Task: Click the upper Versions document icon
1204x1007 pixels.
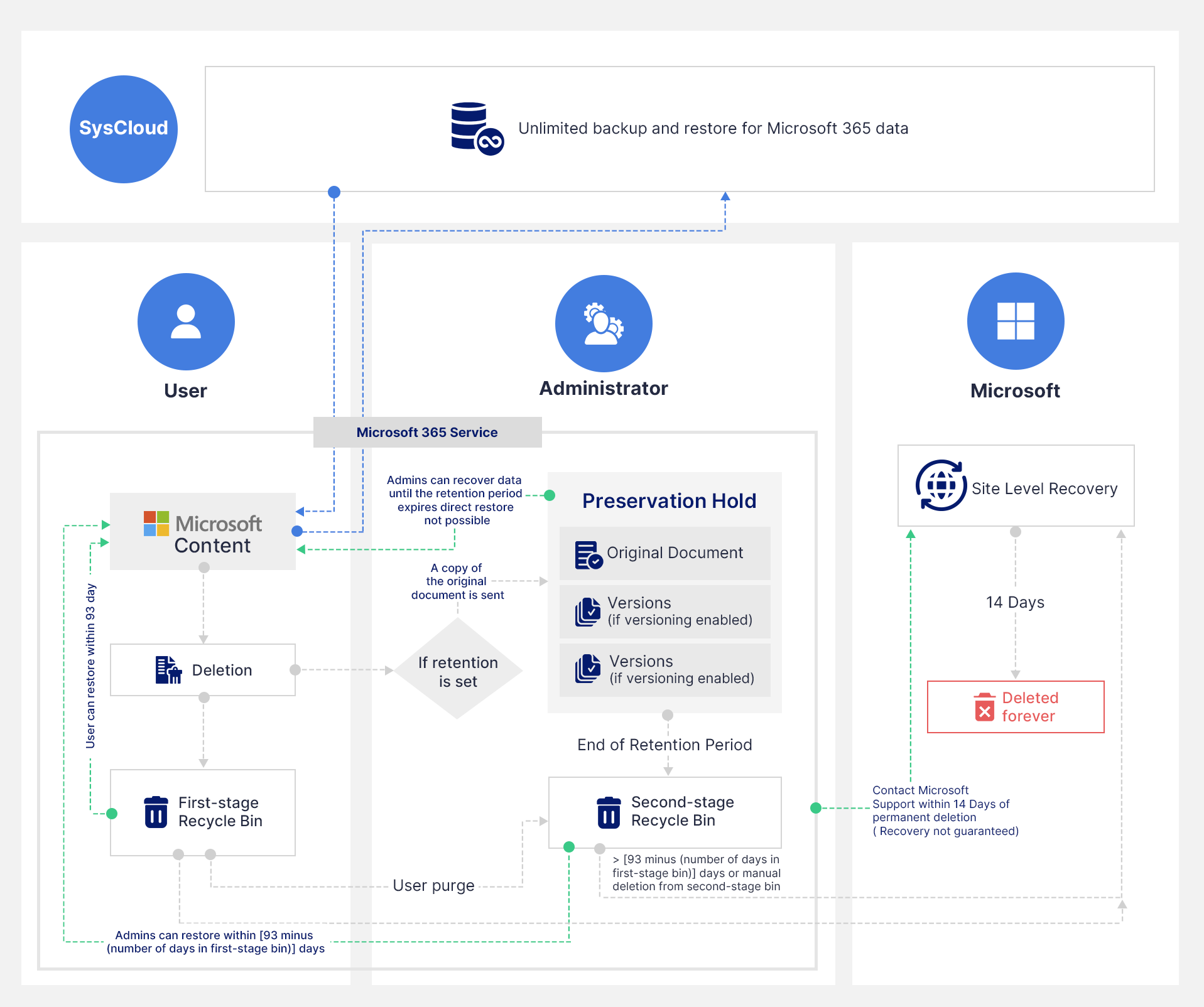Action: tap(588, 612)
